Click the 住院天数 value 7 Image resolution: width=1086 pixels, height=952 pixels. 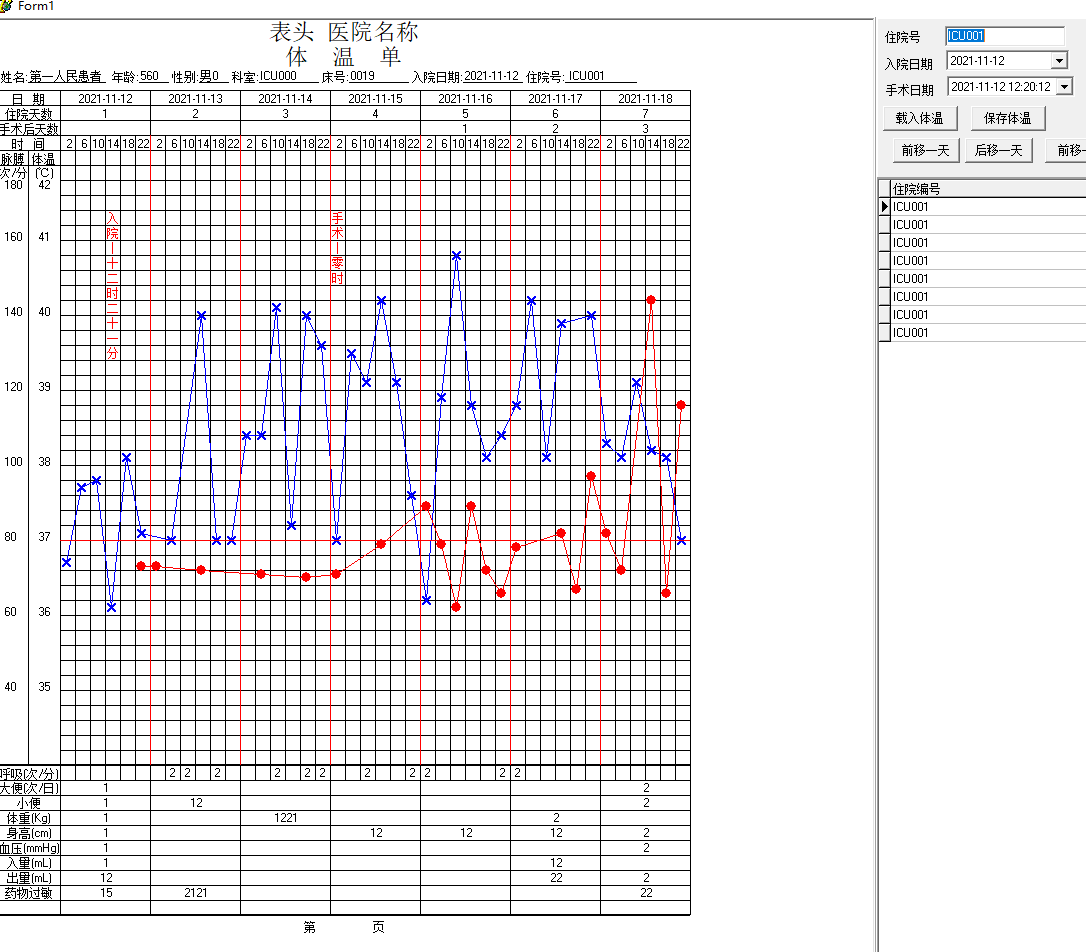pyautogui.click(x=646, y=114)
